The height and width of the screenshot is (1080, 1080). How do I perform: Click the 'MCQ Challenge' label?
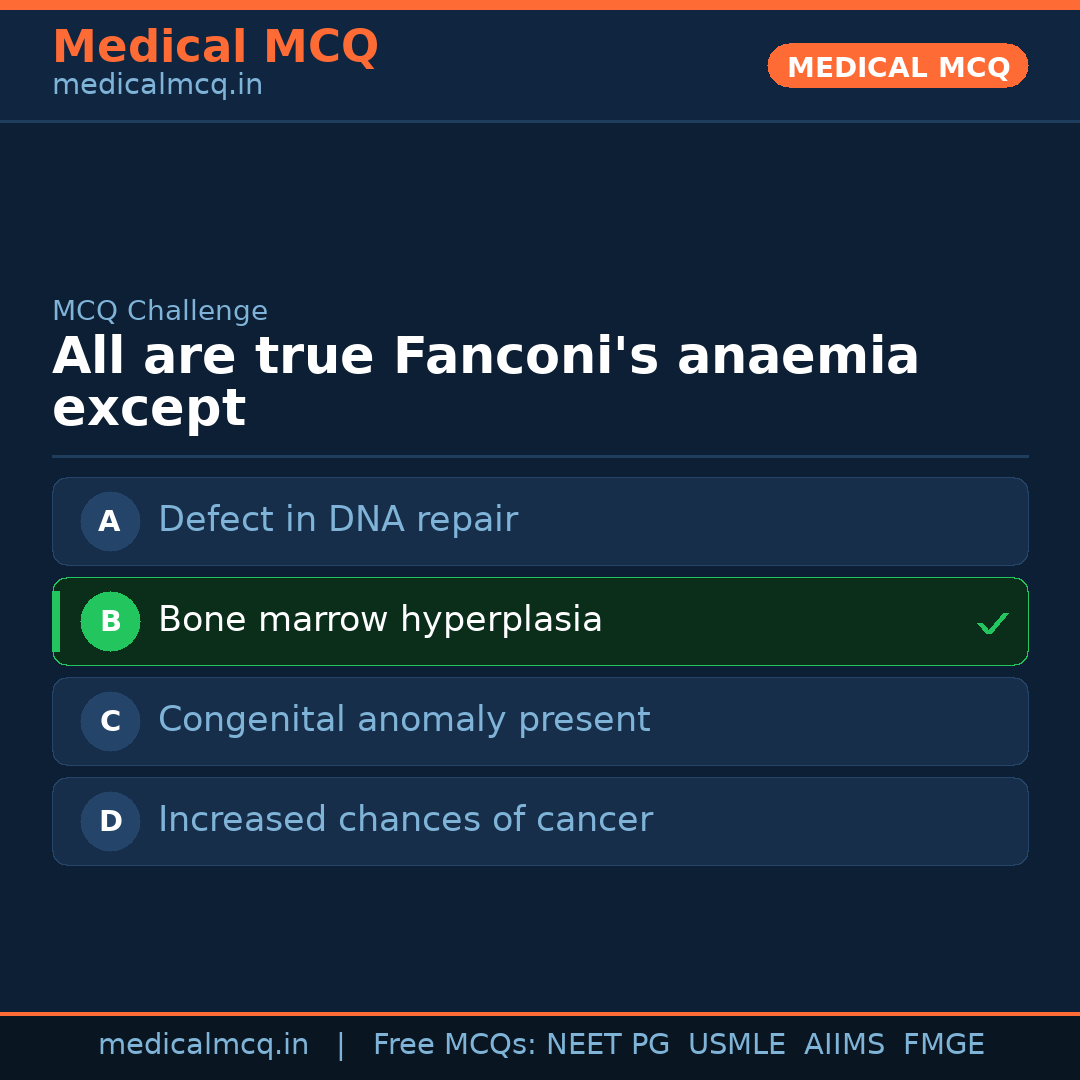(x=160, y=311)
